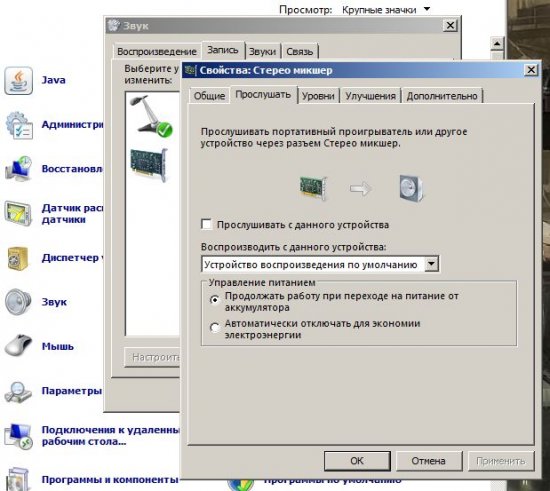The image size is (550, 491).
Task: Open Запись tab in Звук window
Action: (x=223, y=50)
